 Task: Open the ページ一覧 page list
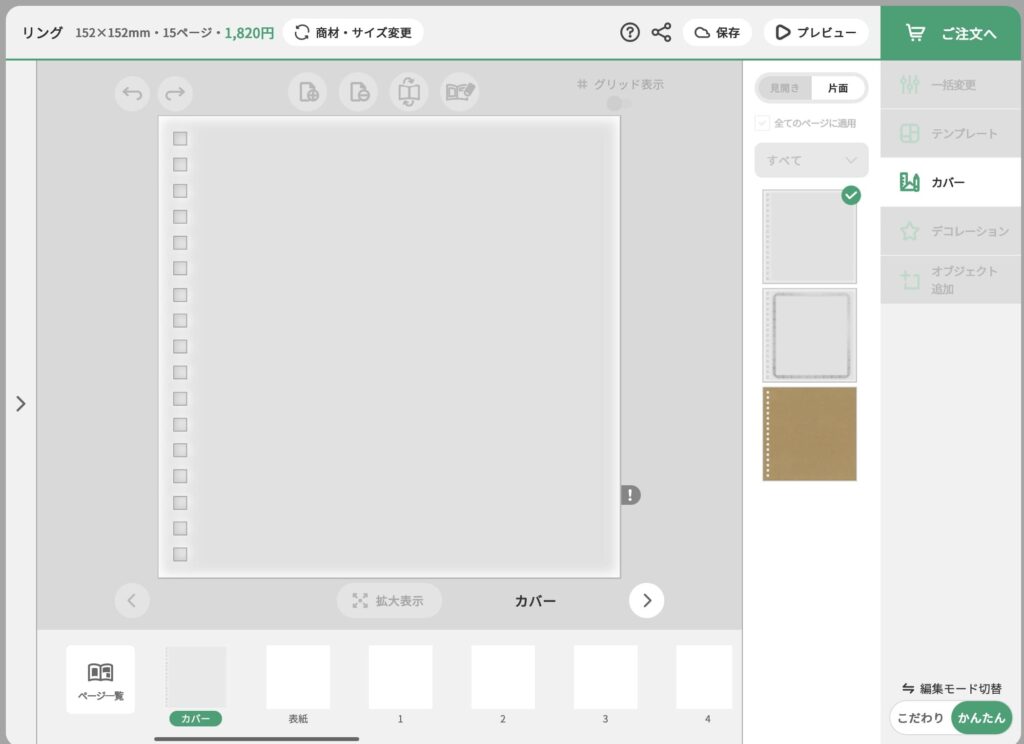100,679
